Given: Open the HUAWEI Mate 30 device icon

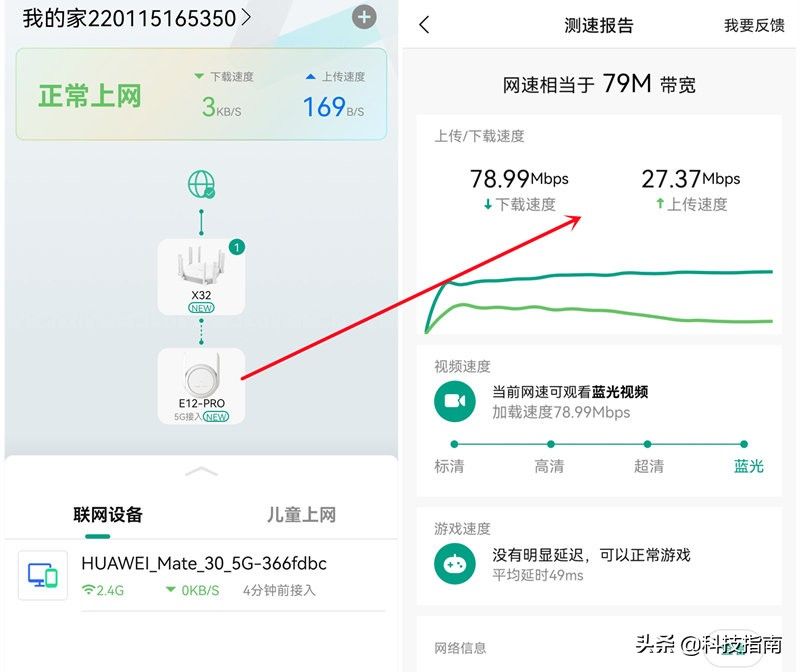Looking at the screenshot, I should (x=43, y=575).
